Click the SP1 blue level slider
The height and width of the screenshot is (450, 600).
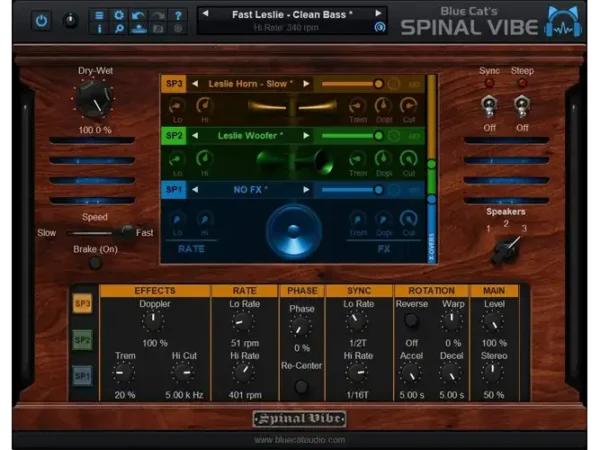point(352,190)
